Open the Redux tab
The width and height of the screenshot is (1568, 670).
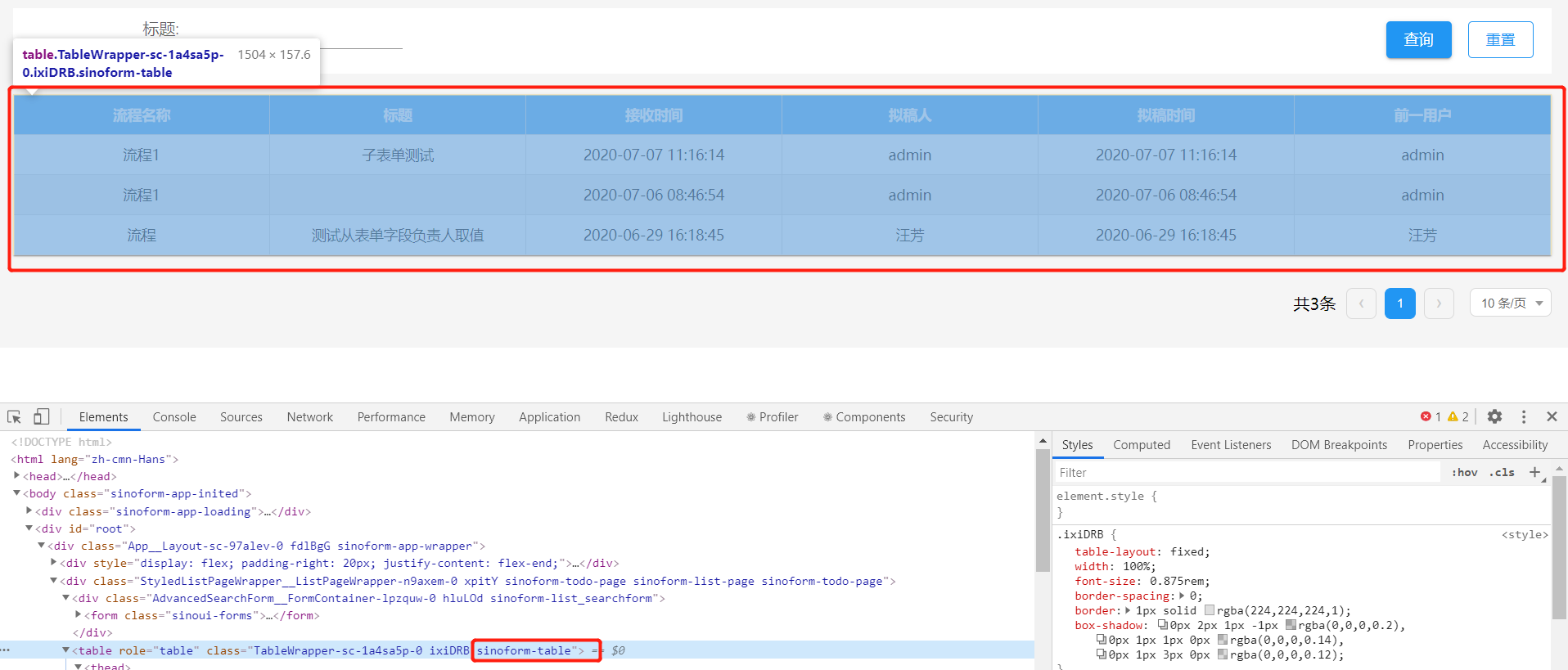pyautogui.click(x=622, y=417)
